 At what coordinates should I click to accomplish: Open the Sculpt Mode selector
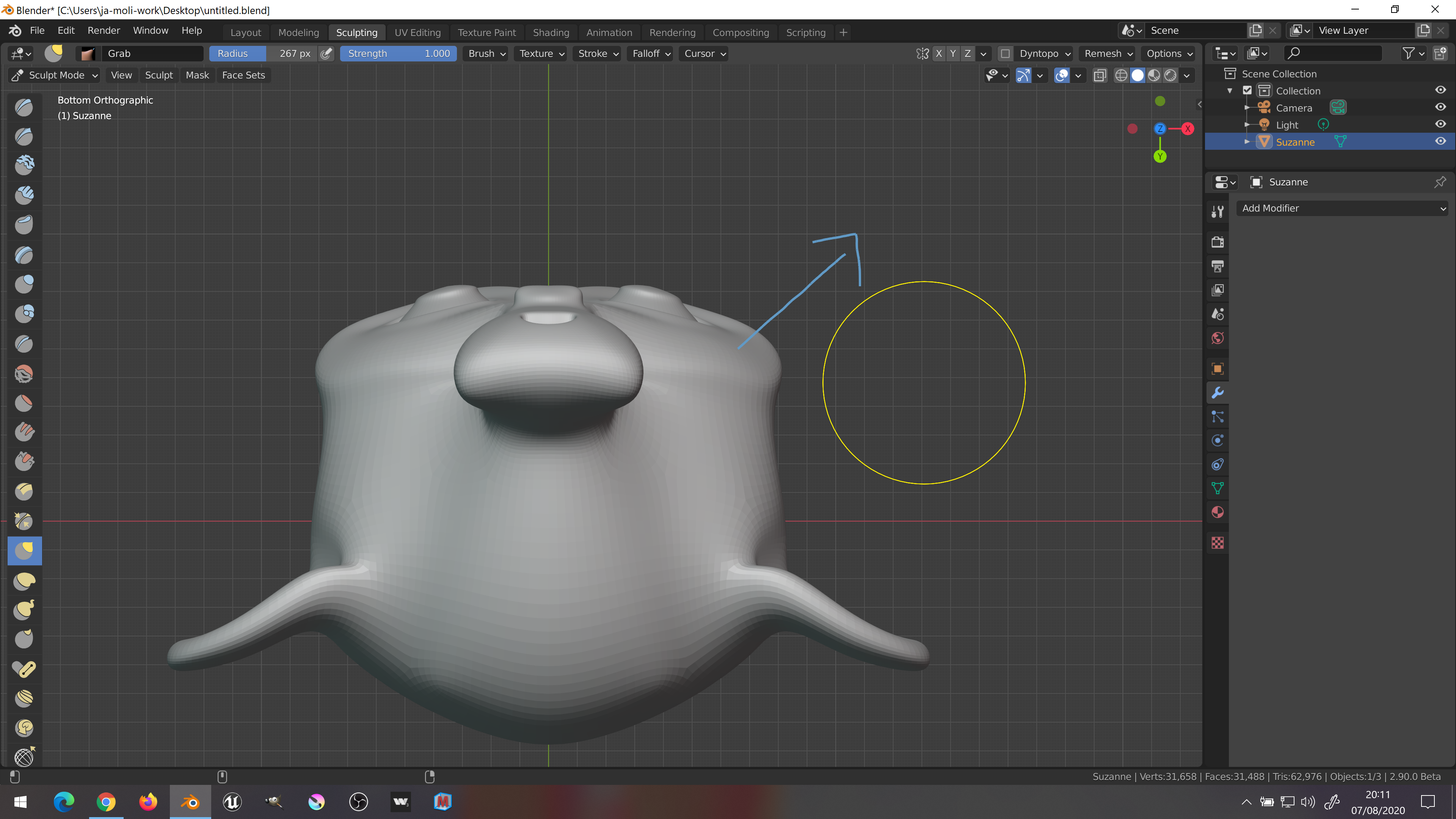(x=54, y=75)
